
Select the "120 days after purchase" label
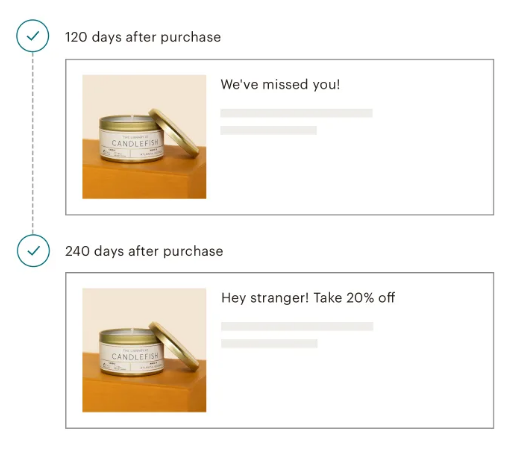point(143,37)
